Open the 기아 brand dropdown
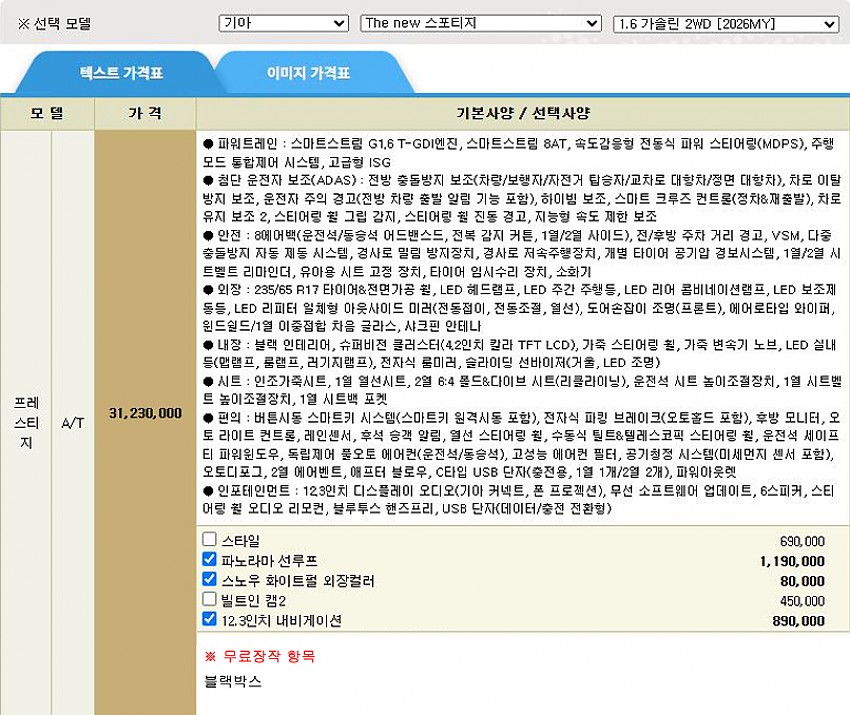 pos(283,22)
